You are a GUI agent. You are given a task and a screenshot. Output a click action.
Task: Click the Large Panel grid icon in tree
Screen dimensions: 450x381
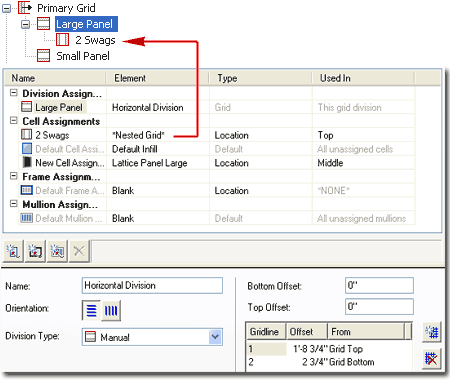[43, 24]
